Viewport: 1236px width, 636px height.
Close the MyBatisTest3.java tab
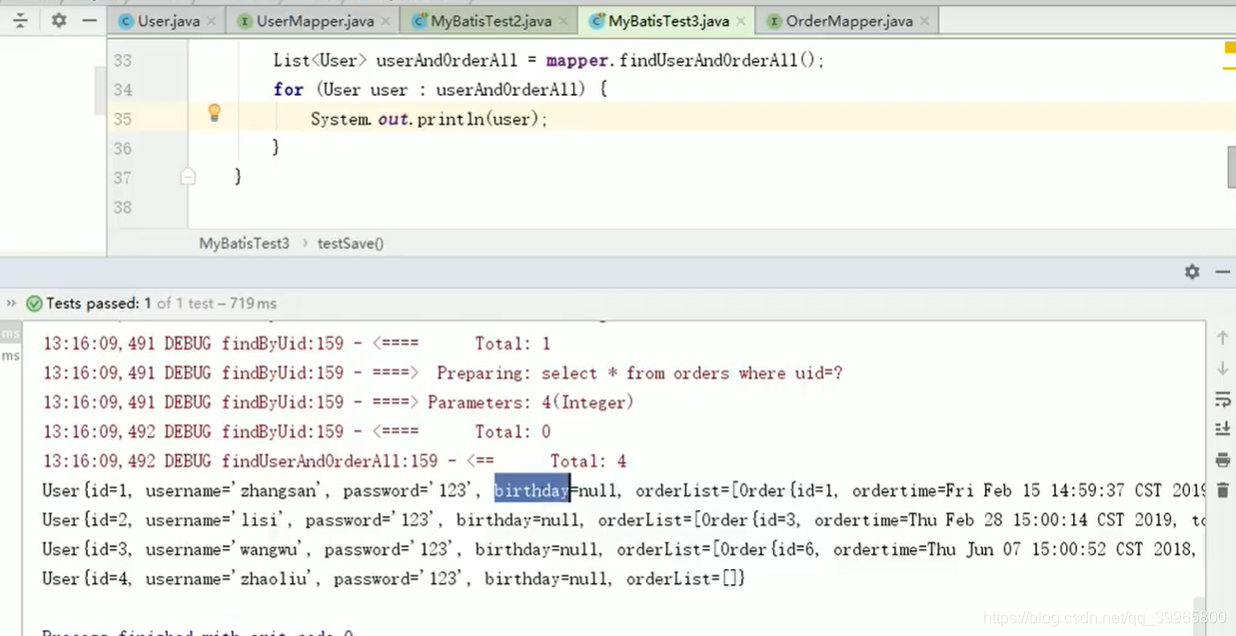click(739, 21)
